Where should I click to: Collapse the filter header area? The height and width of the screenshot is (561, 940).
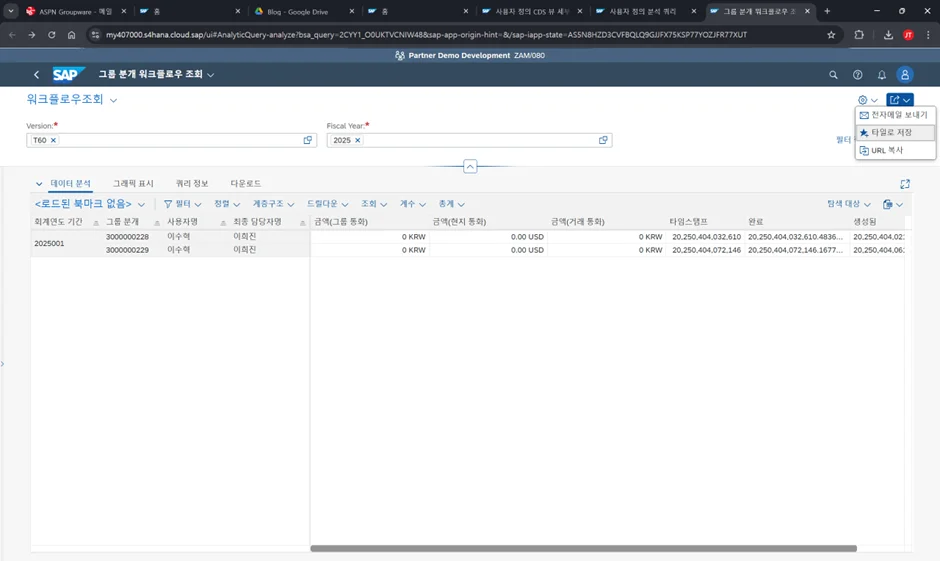pyautogui.click(x=470, y=166)
